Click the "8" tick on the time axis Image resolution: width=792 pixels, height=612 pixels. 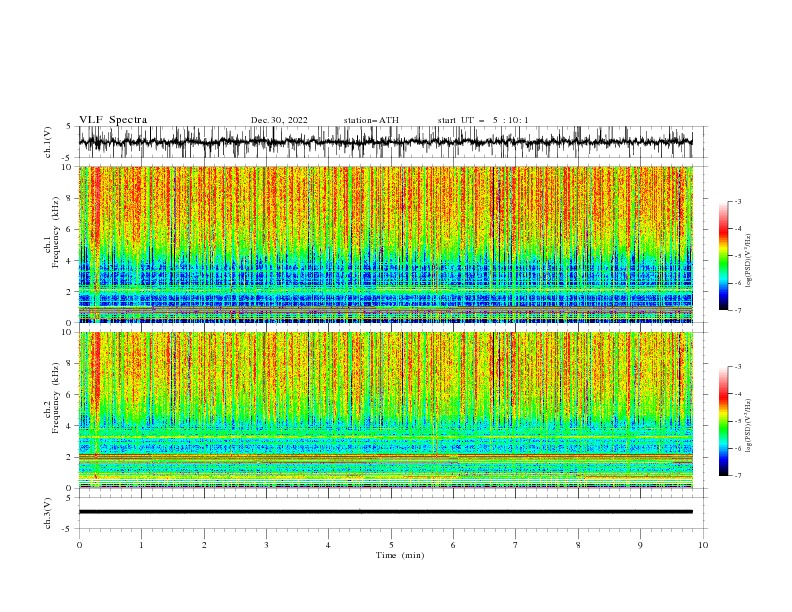(x=578, y=545)
